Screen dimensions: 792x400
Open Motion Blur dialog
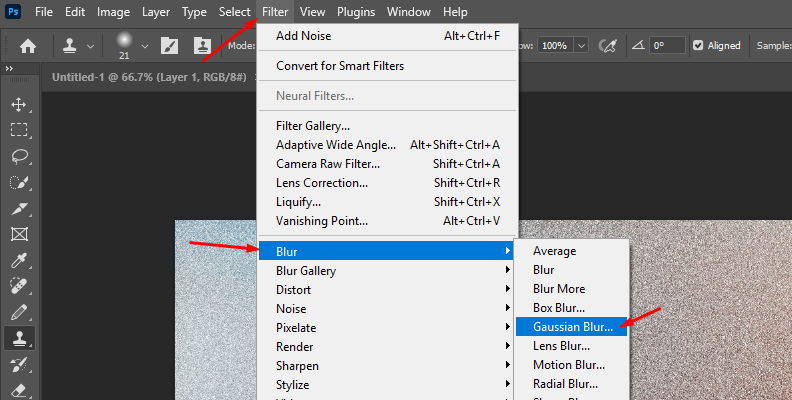coord(571,365)
